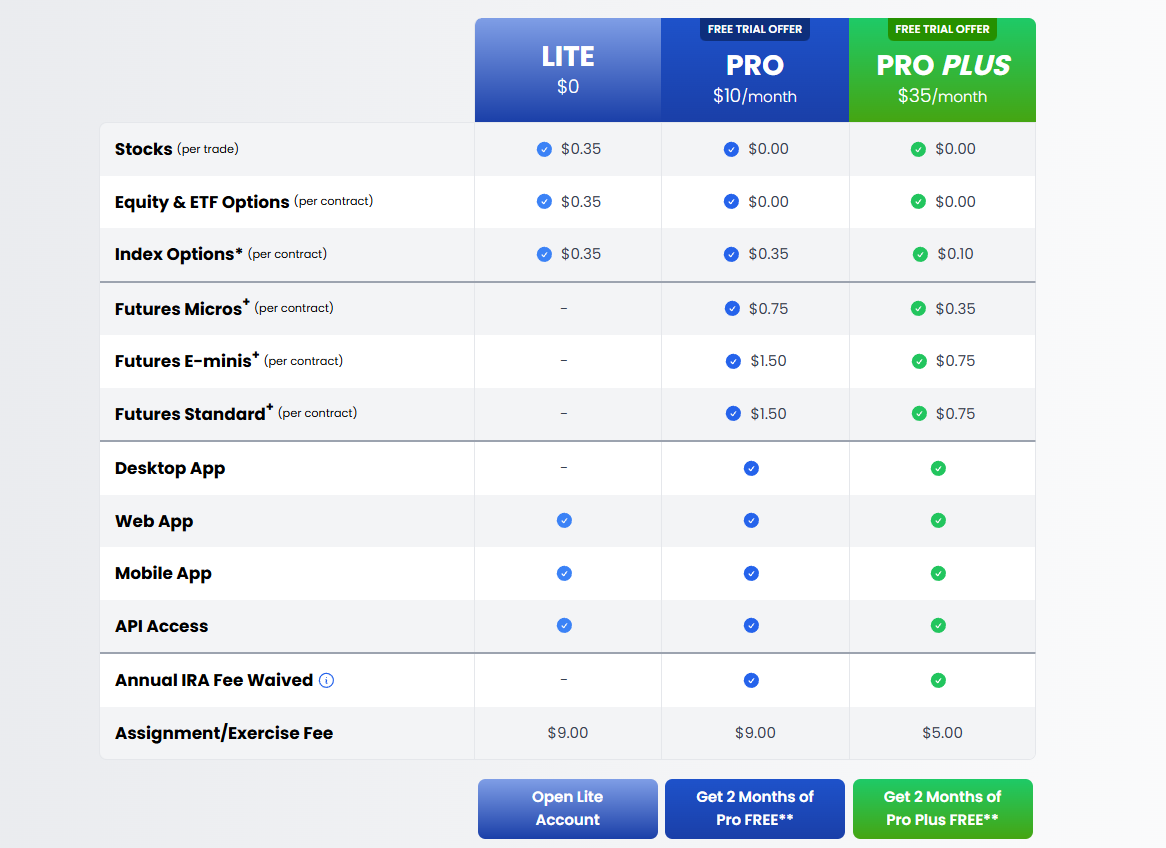Click the Index Options* row label
The image size is (1166, 848).
click(x=221, y=254)
